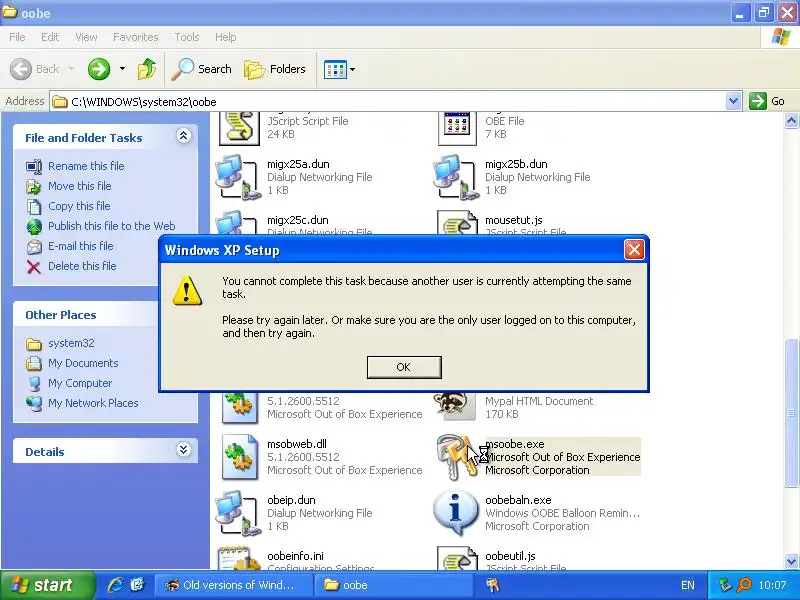This screenshot has width=800, height=600.
Task: Click the warning icon in the Setup dialog
Action: click(187, 290)
